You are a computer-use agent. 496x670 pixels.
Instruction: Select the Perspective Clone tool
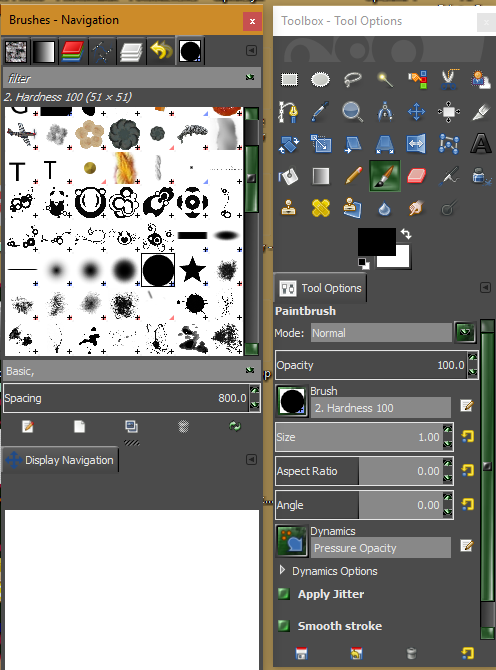click(352, 209)
